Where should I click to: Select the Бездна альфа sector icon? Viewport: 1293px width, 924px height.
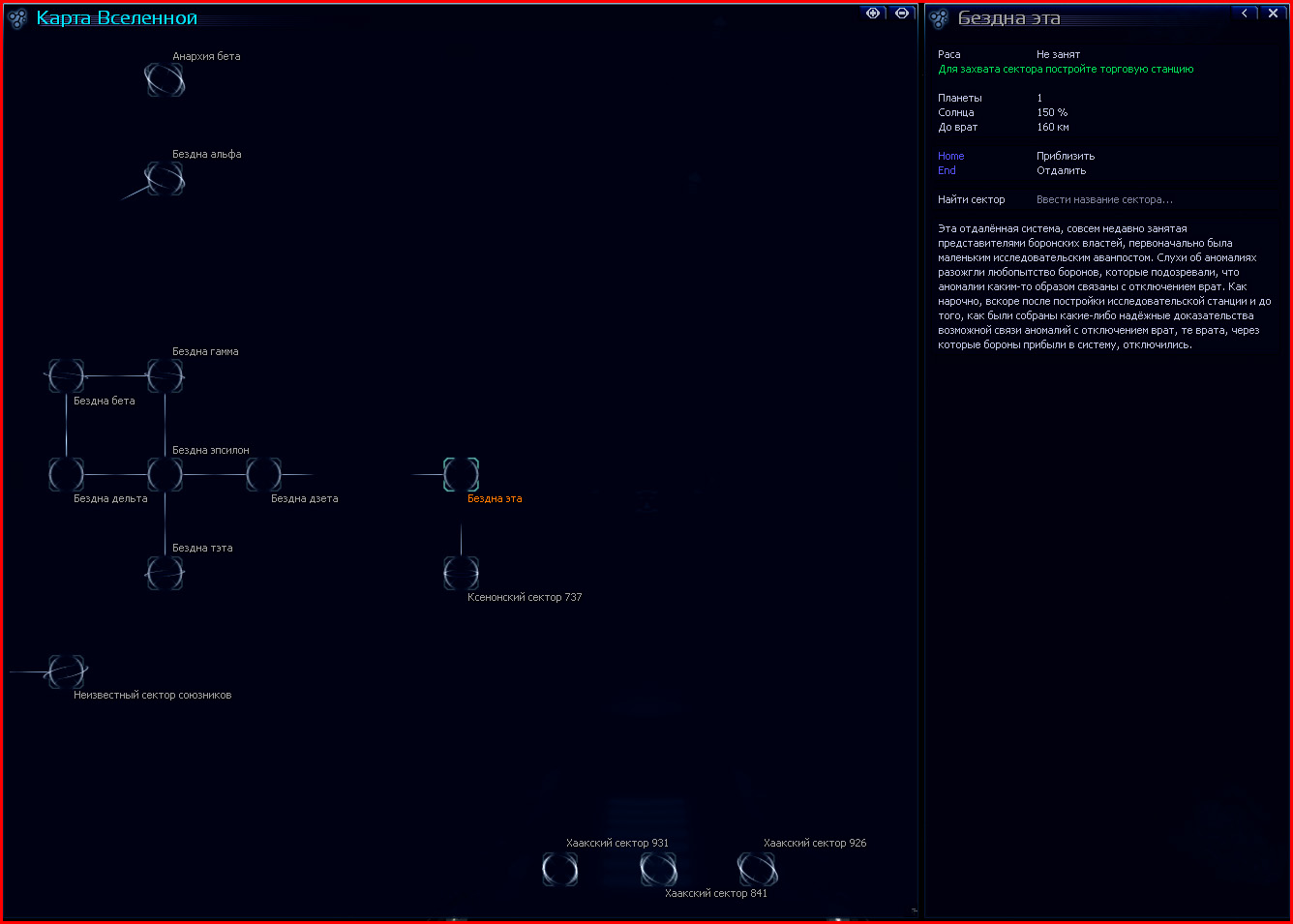165,179
